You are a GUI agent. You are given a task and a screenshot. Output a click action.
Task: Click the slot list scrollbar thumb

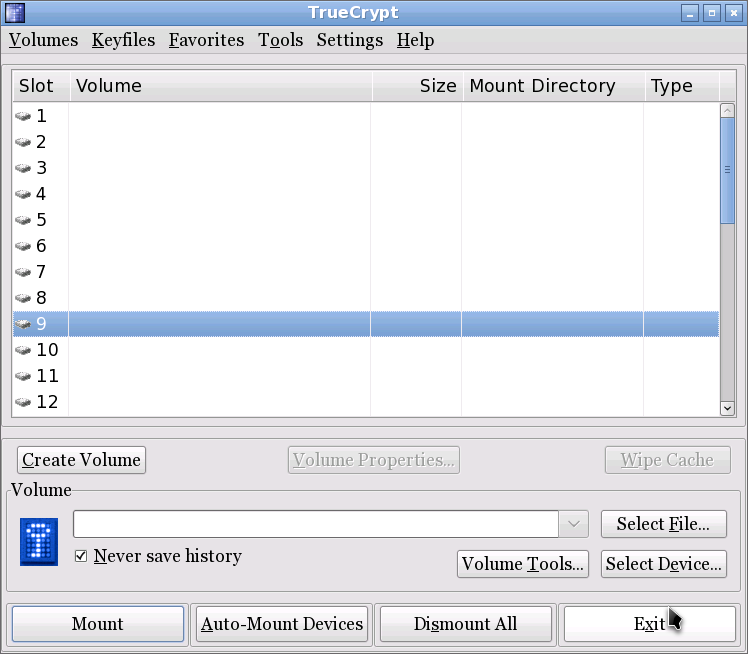[x=727, y=170]
